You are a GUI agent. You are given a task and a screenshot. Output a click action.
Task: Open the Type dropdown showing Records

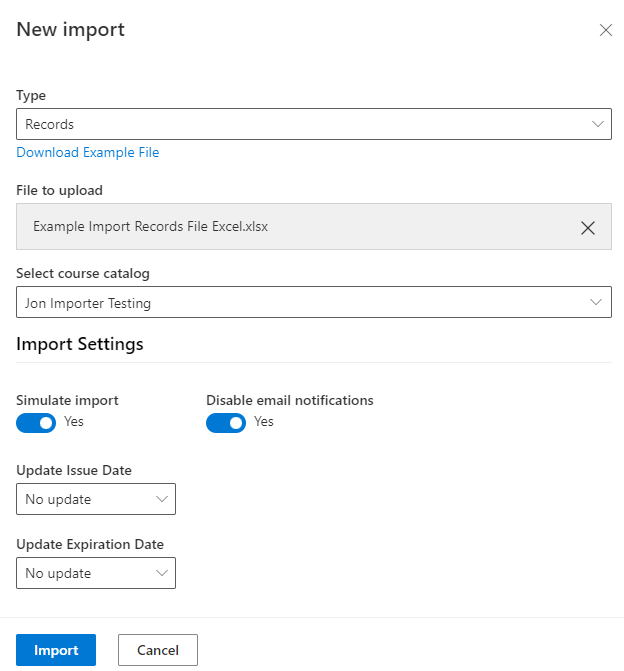(x=314, y=124)
